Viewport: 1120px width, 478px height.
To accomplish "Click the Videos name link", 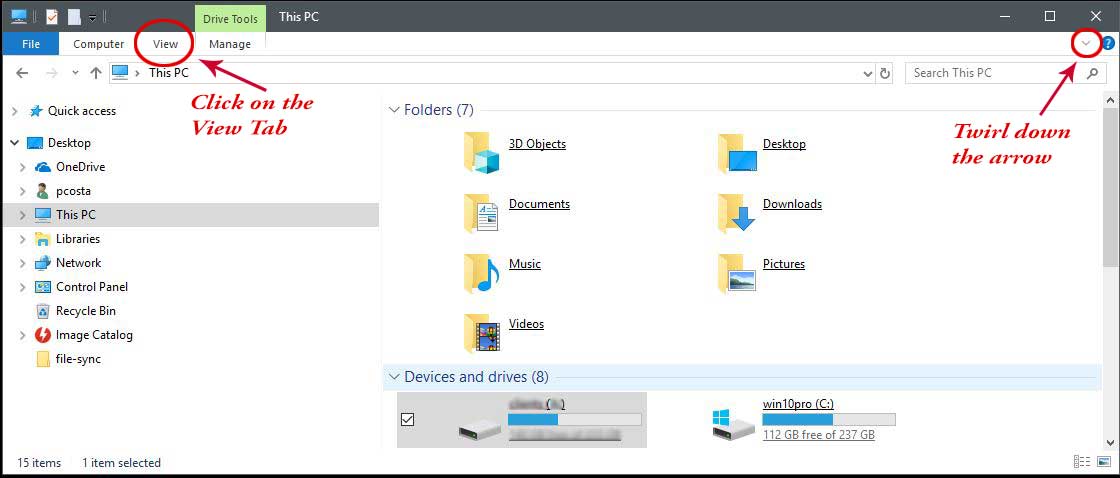I will pos(526,324).
